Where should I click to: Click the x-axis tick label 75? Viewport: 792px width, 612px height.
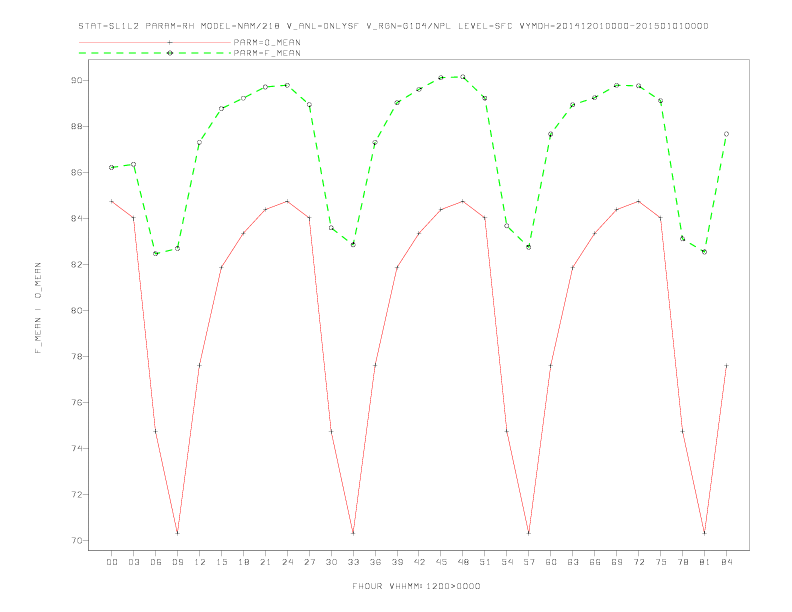pos(661,562)
